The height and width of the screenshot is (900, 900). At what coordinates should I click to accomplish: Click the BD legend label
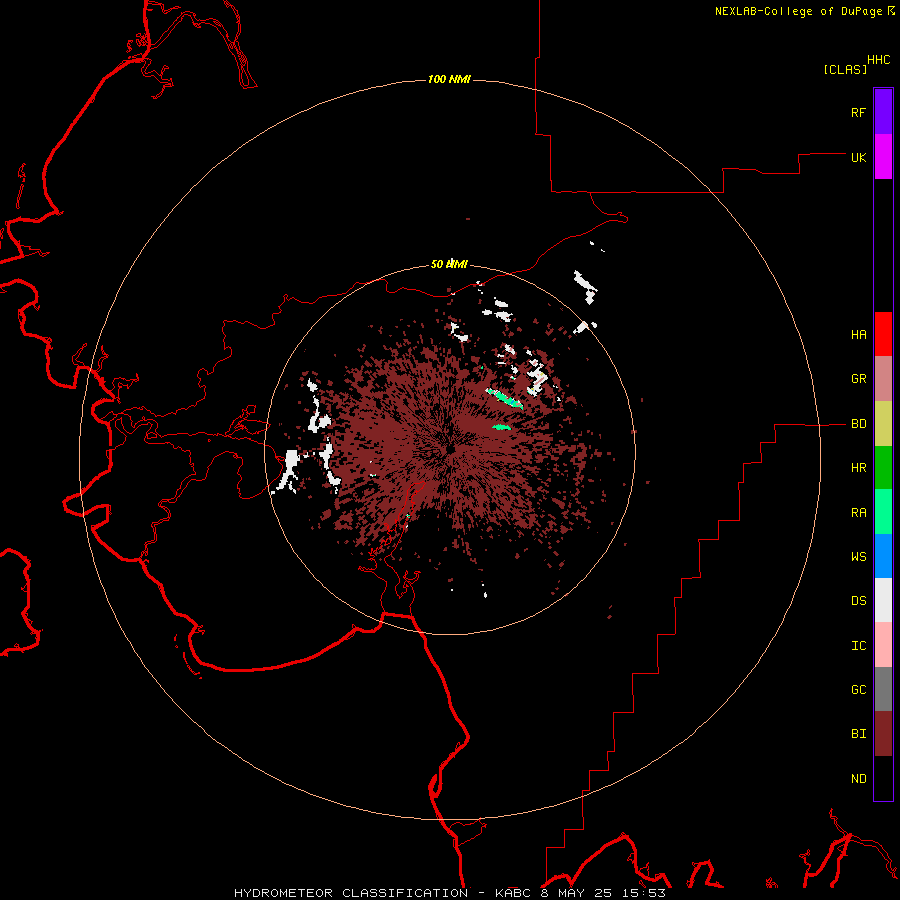pos(858,424)
